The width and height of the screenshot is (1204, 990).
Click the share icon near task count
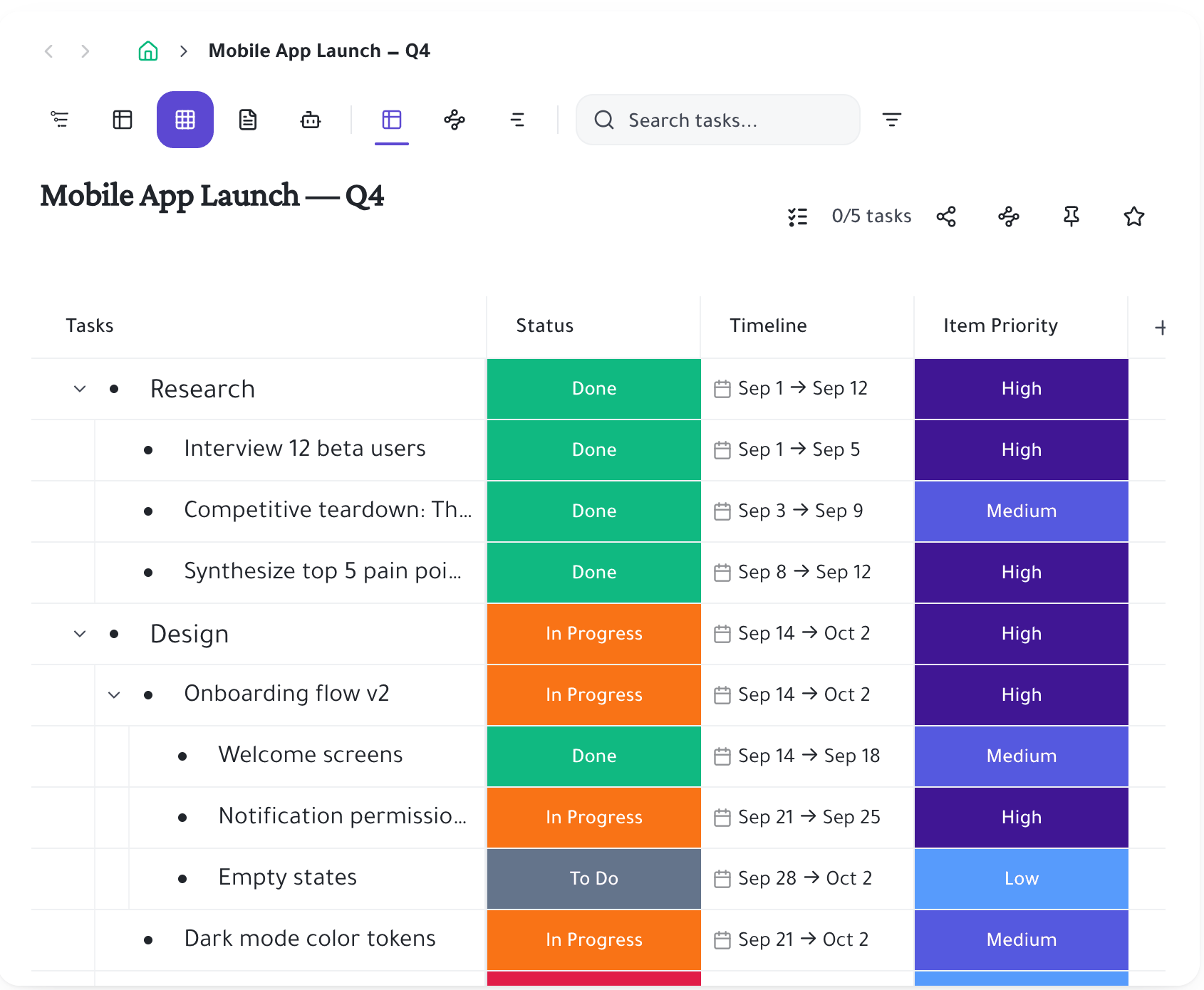point(946,217)
